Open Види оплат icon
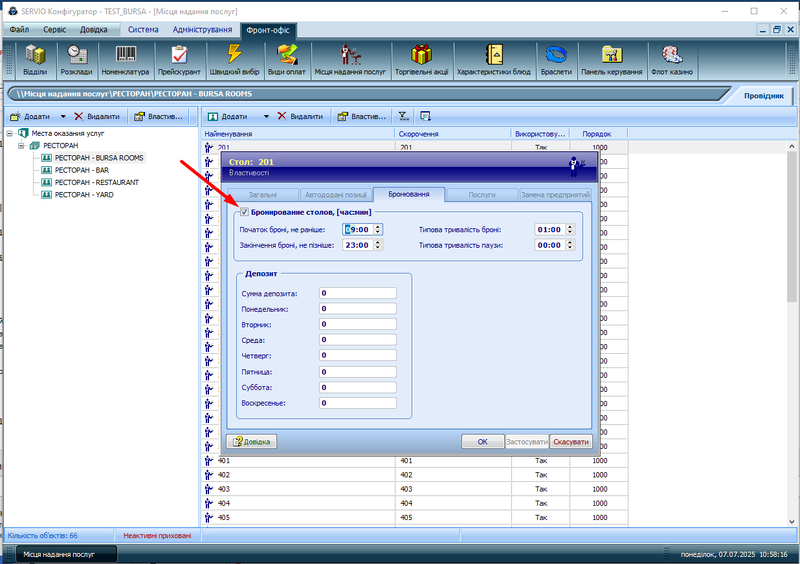The width and height of the screenshot is (800, 564). pyautogui.click(x=287, y=58)
